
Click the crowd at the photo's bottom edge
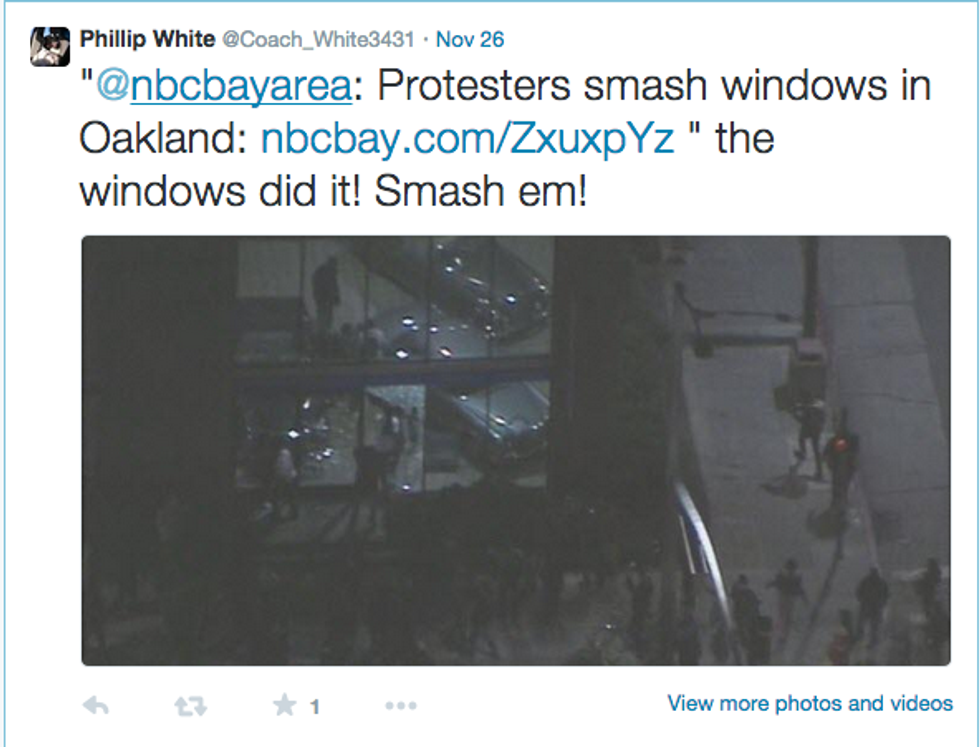coord(812,613)
